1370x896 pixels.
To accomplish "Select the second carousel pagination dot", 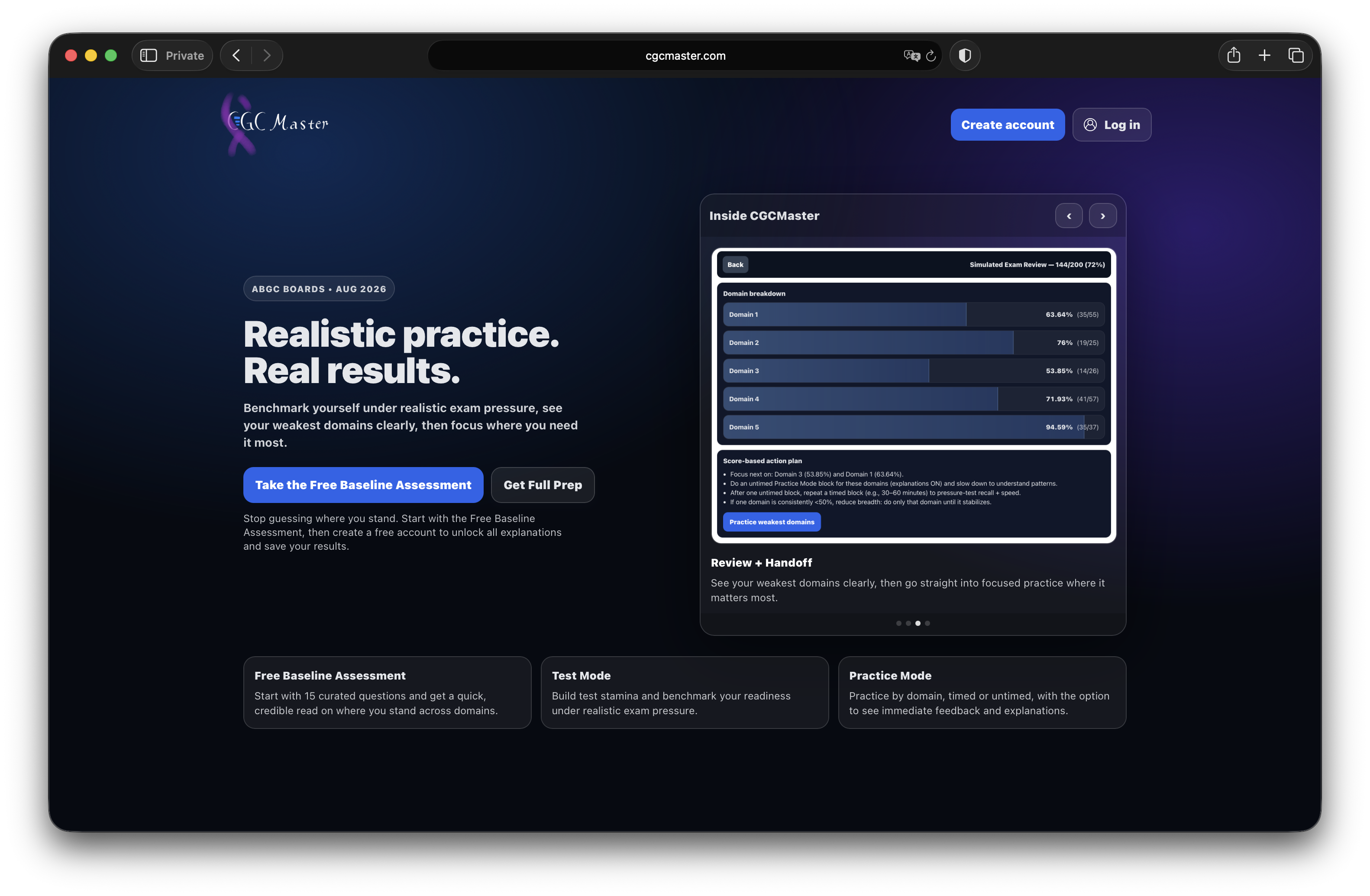I will point(908,623).
